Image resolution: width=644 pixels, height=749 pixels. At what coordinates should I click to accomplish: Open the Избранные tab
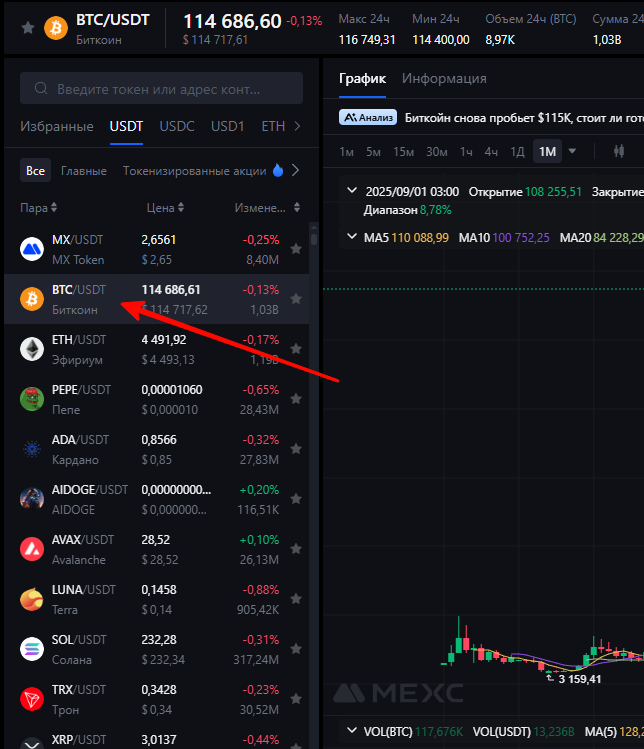tap(57, 126)
